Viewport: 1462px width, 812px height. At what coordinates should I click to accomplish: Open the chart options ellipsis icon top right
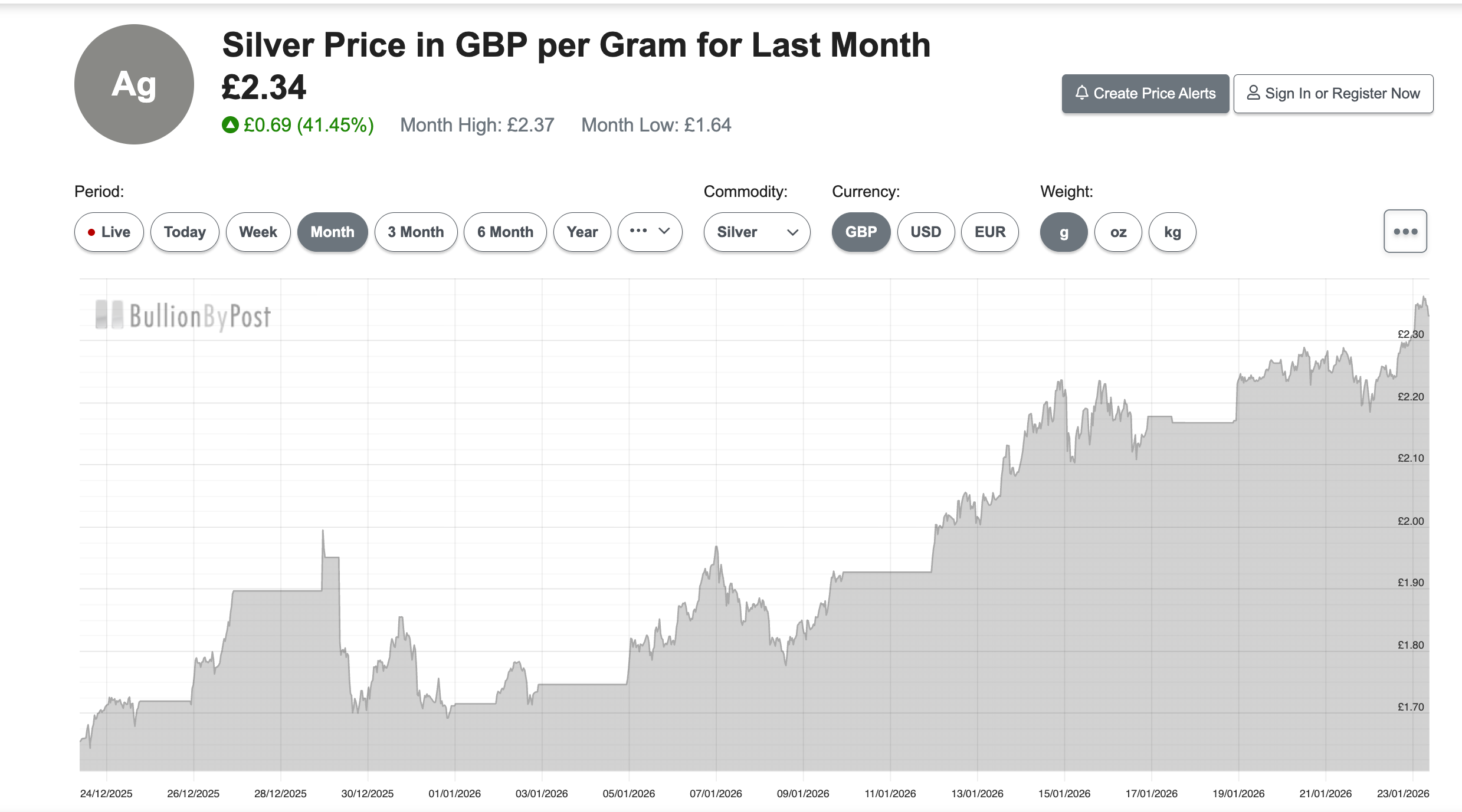[1405, 231]
